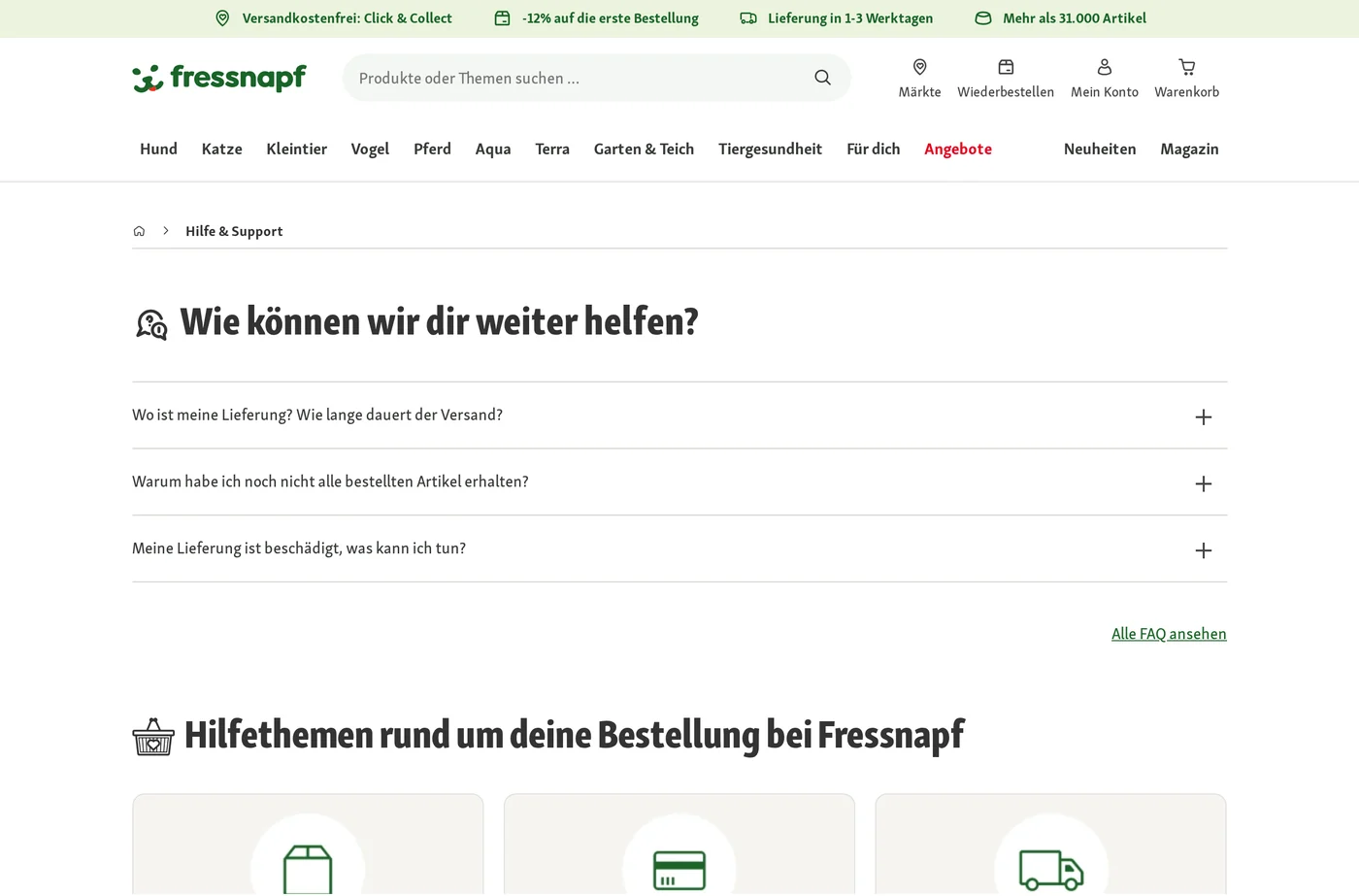
Task: Open the Pferd menu
Action: [432, 149]
